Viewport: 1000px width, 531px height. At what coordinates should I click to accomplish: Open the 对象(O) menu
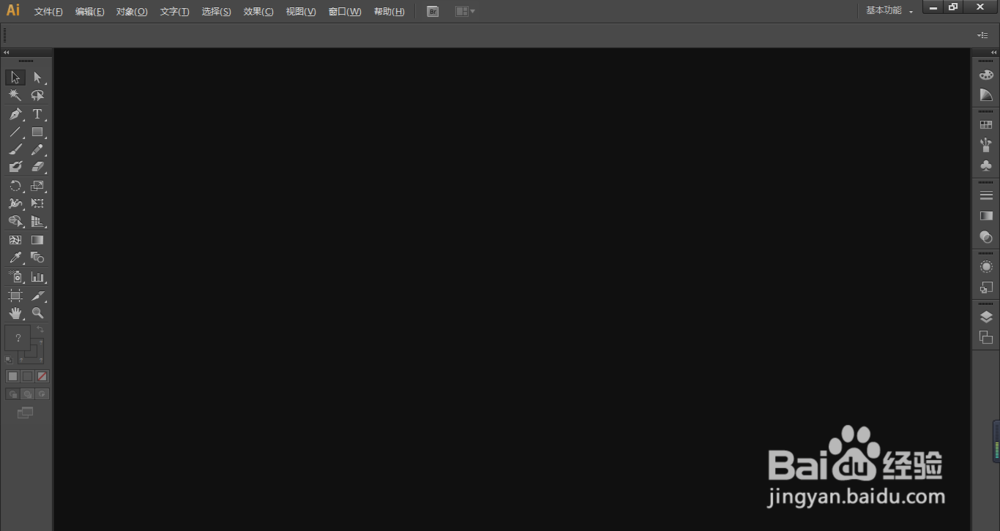point(132,11)
